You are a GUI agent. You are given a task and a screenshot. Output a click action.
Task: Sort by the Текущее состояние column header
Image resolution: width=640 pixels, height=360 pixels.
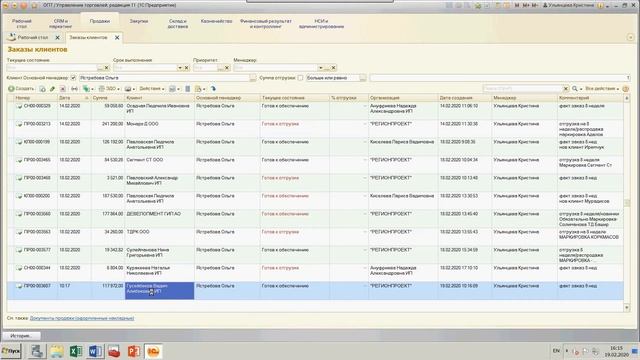pyautogui.click(x=294, y=98)
